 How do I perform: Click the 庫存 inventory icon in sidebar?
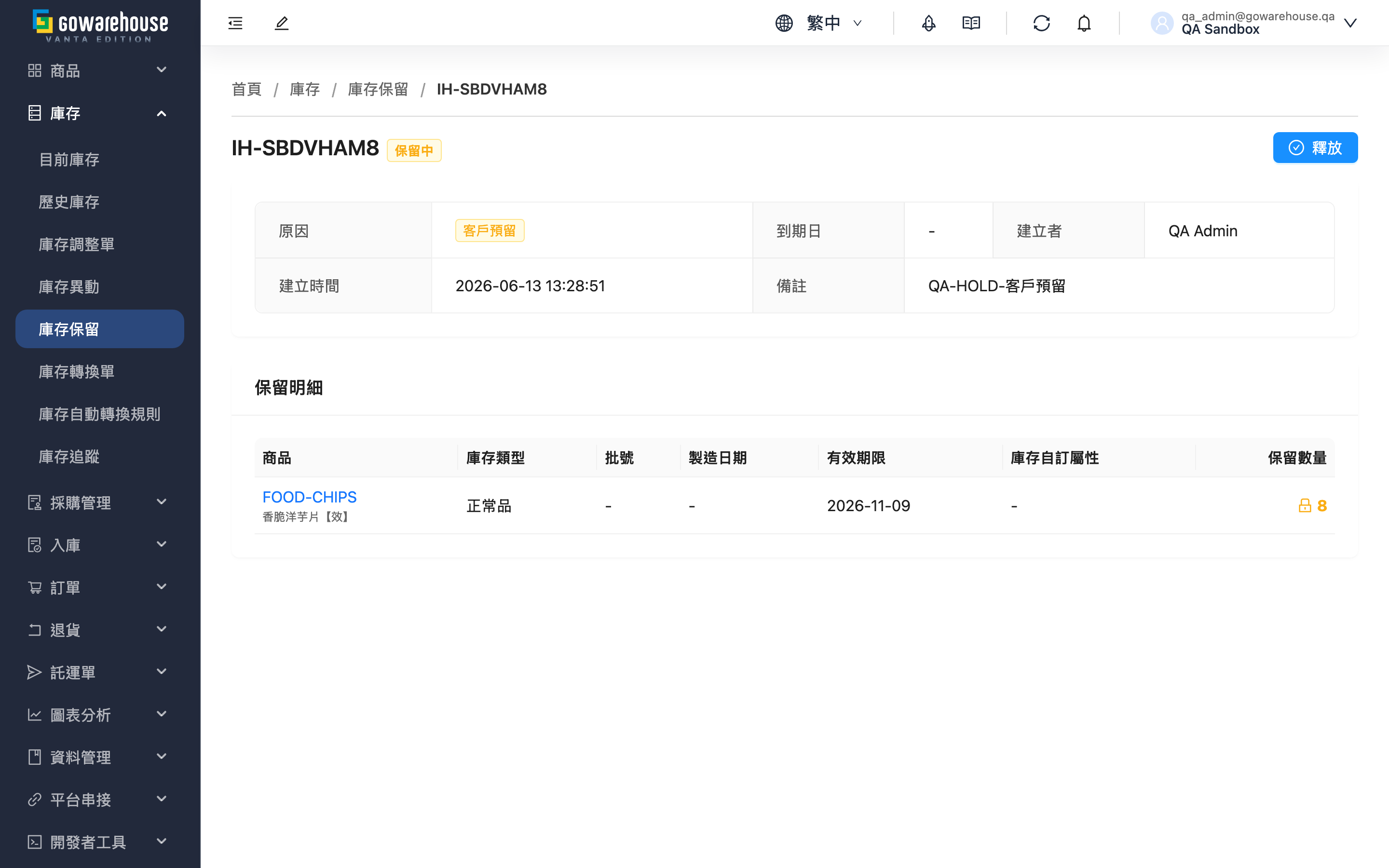[34, 113]
